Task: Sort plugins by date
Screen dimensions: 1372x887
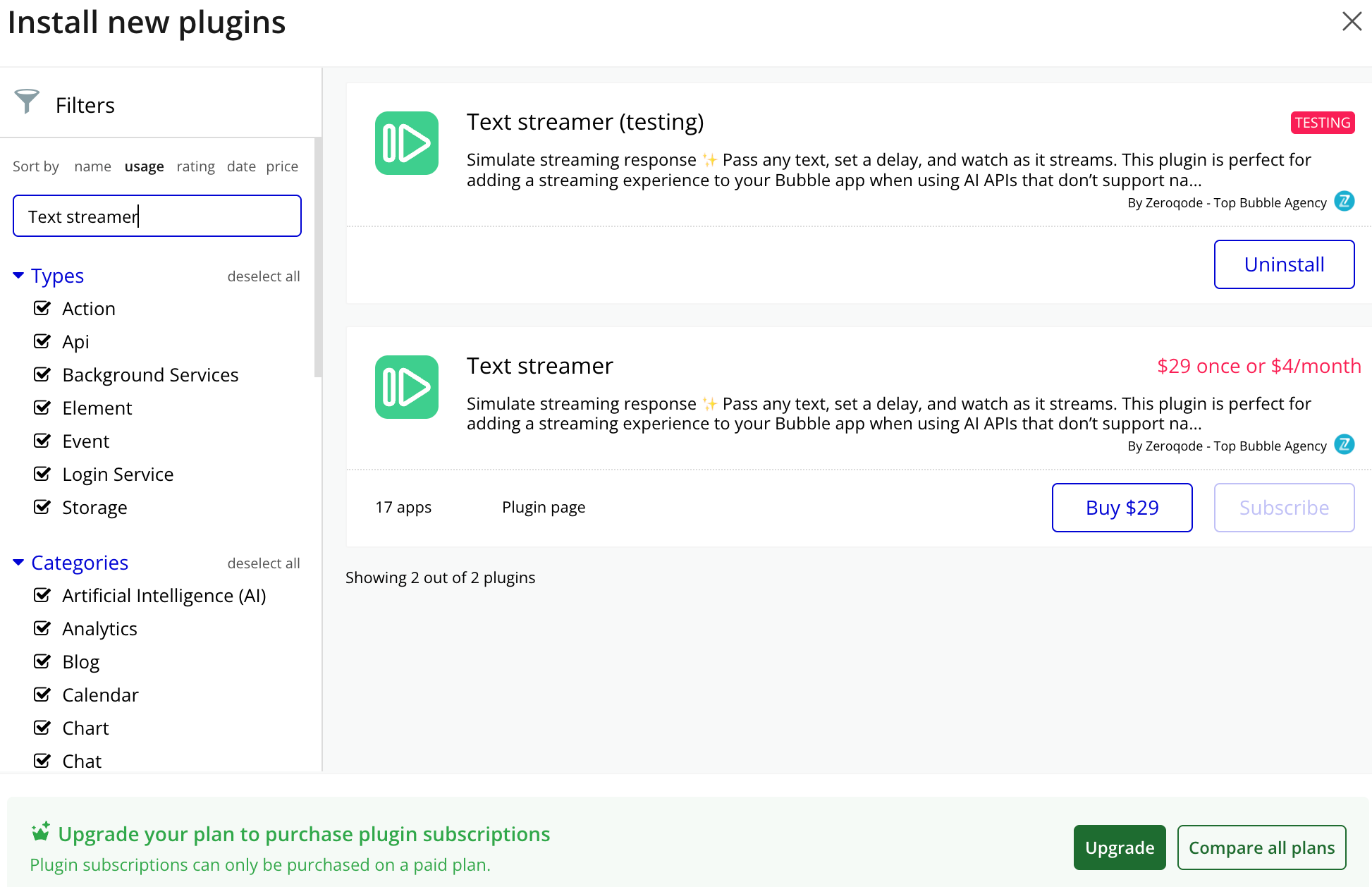Action: [x=241, y=166]
